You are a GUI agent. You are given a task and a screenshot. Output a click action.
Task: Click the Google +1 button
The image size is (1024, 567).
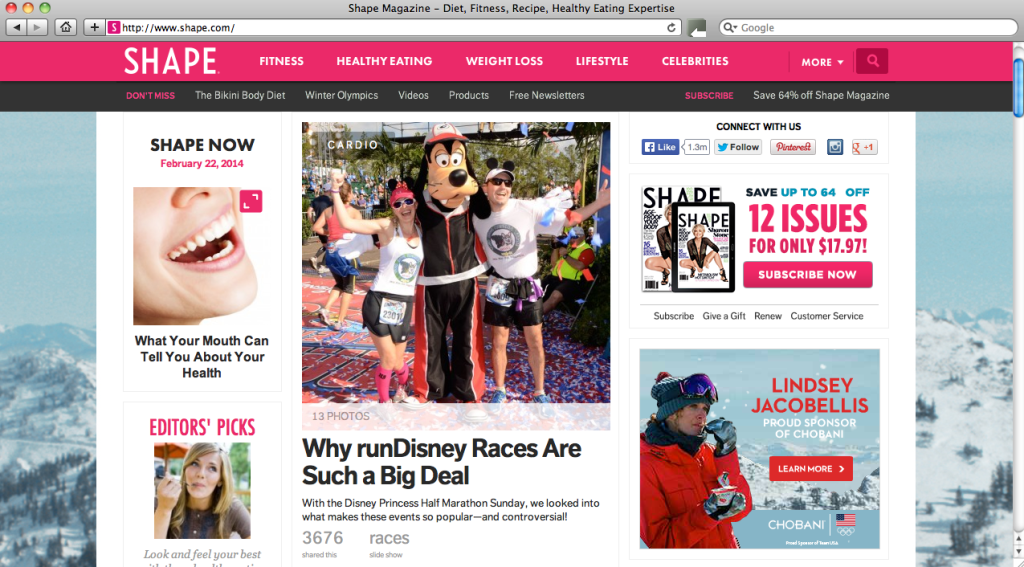coord(864,147)
